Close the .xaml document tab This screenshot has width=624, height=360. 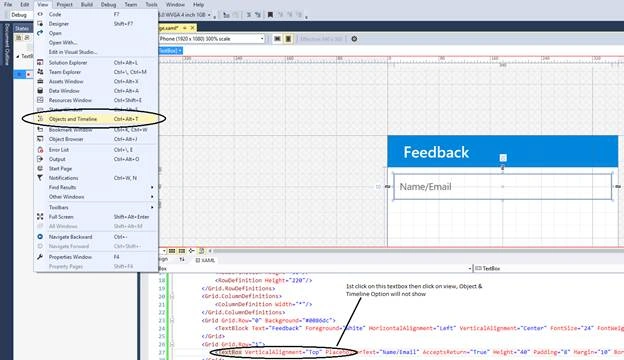(193, 28)
